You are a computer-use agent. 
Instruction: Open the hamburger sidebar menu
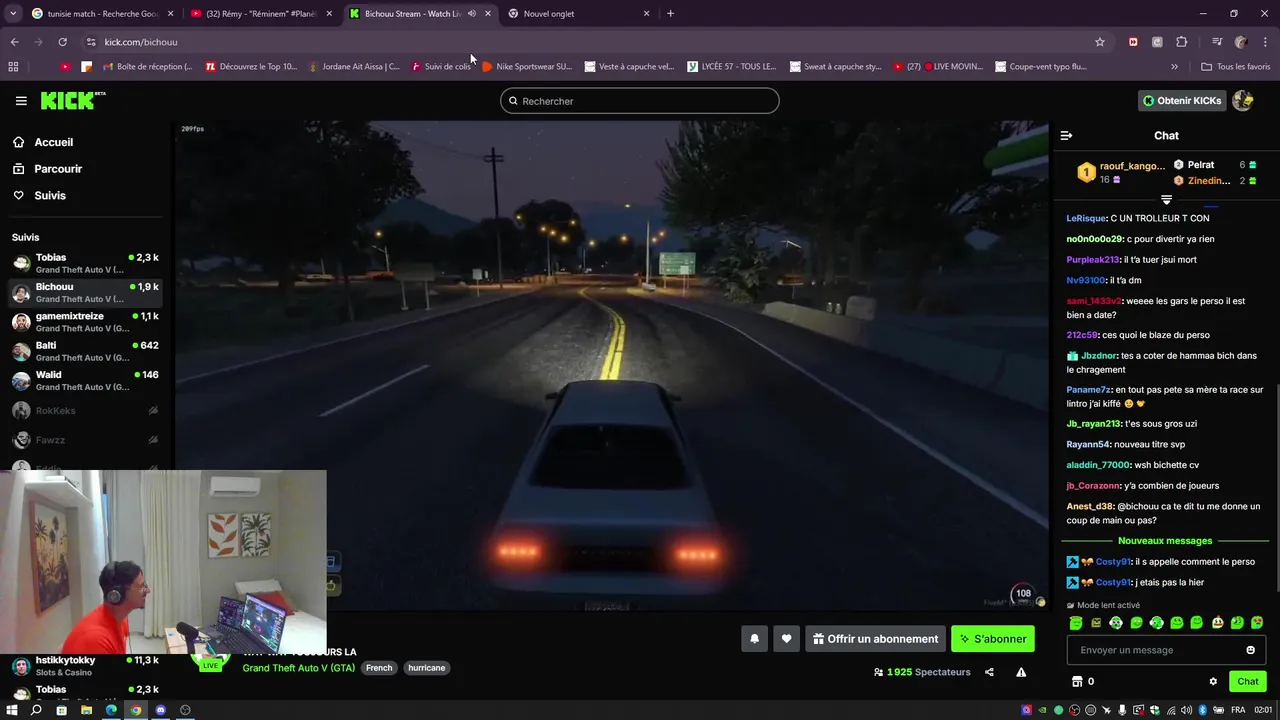pyautogui.click(x=21, y=101)
